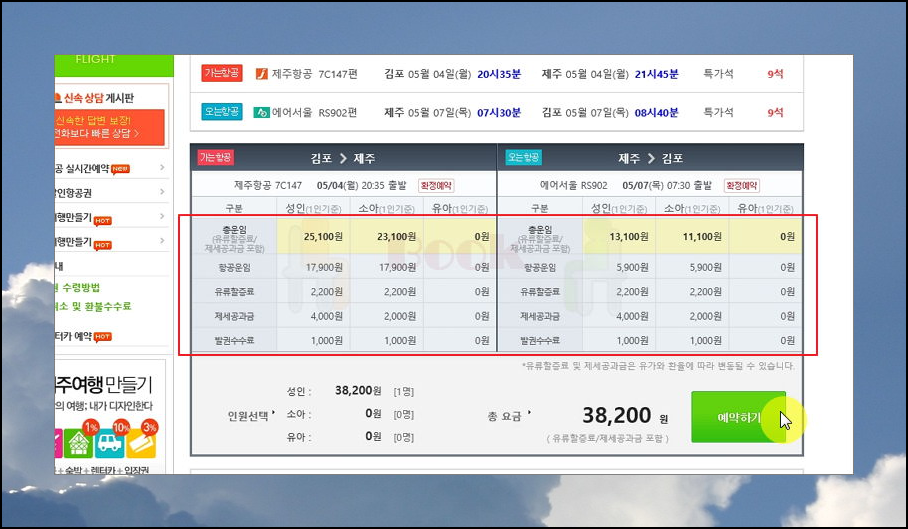Image resolution: width=908 pixels, height=529 pixels.
Task: Open the 취소 및 환불수수료 sidebar link
Action: [x=93, y=306]
